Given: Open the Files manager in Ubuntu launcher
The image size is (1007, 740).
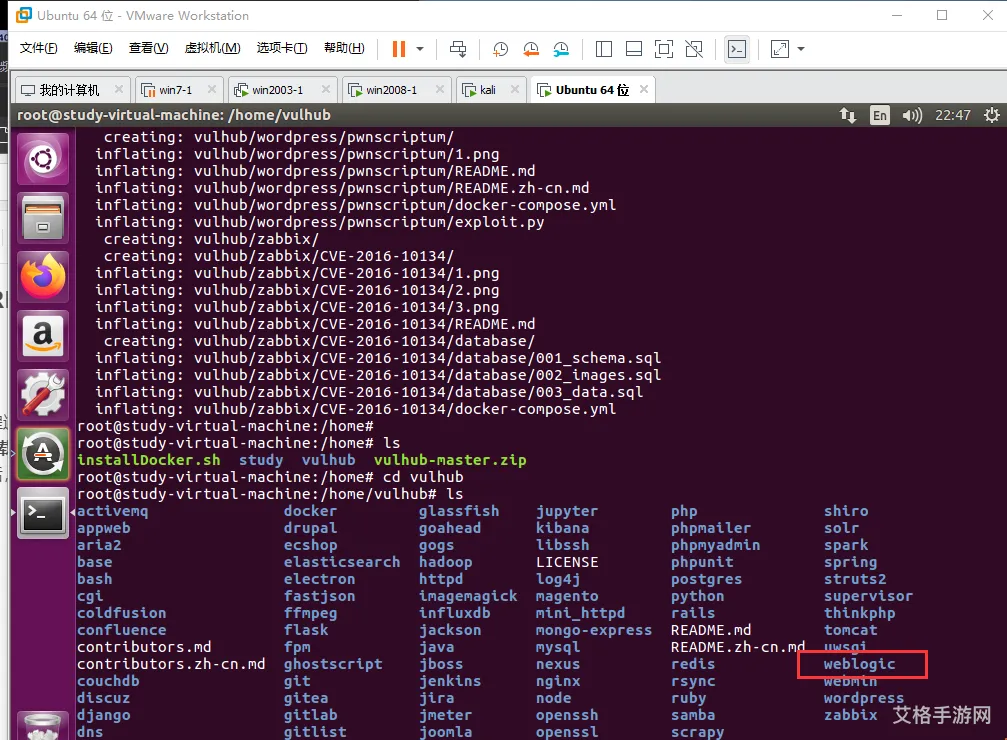Looking at the screenshot, I should [43, 218].
